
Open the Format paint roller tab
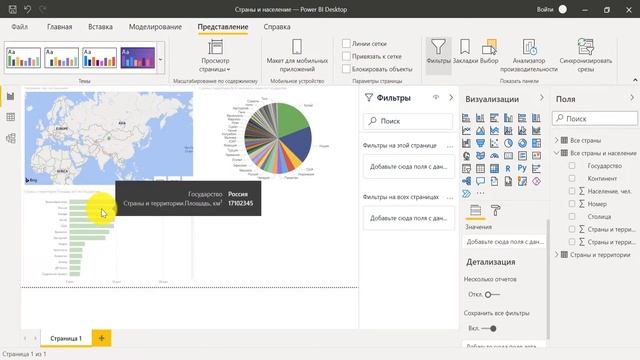coord(496,211)
